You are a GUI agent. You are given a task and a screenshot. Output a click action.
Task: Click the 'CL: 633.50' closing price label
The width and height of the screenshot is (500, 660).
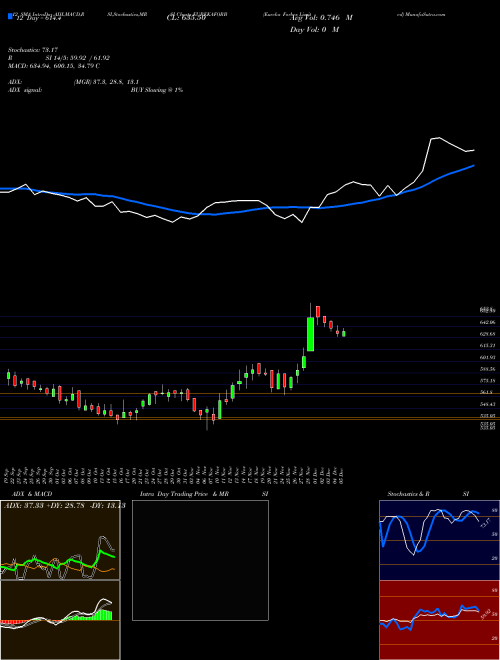(x=186, y=18)
